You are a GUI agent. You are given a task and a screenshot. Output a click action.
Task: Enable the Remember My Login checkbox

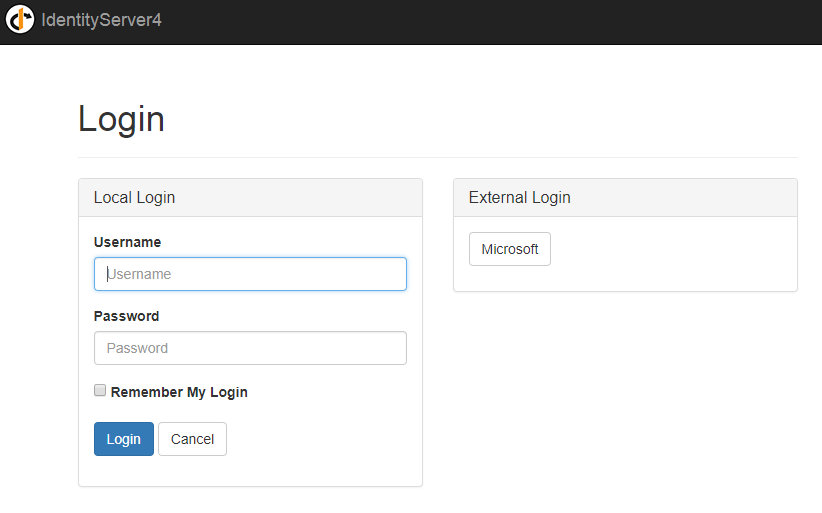click(100, 390)
